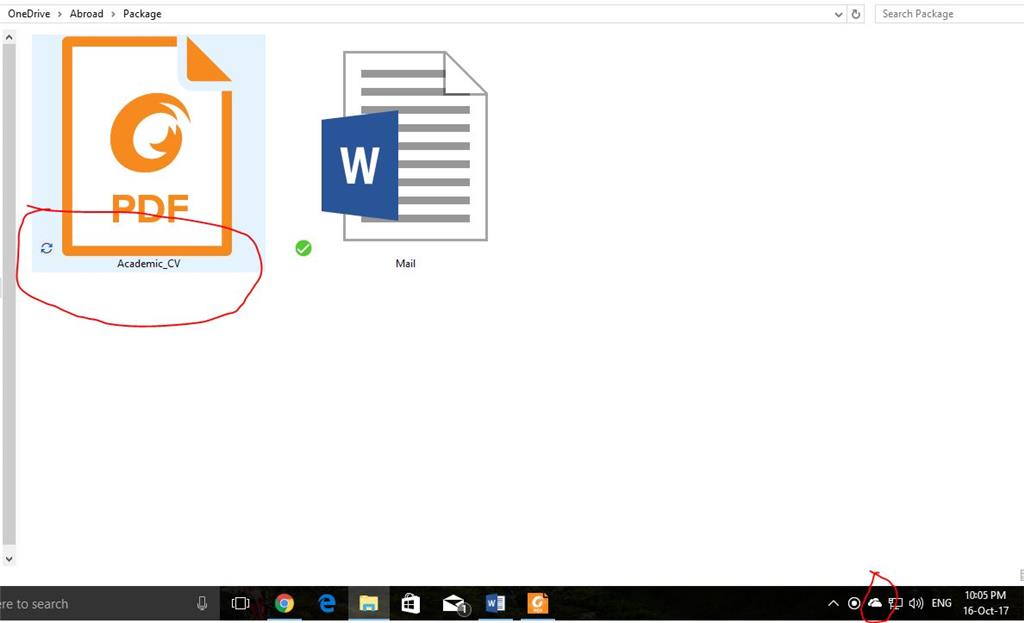This screenshot has height=623, width=1024.
Task: Navigate to Abroad folder in the breadcrumb
Action: coord(86,14)
